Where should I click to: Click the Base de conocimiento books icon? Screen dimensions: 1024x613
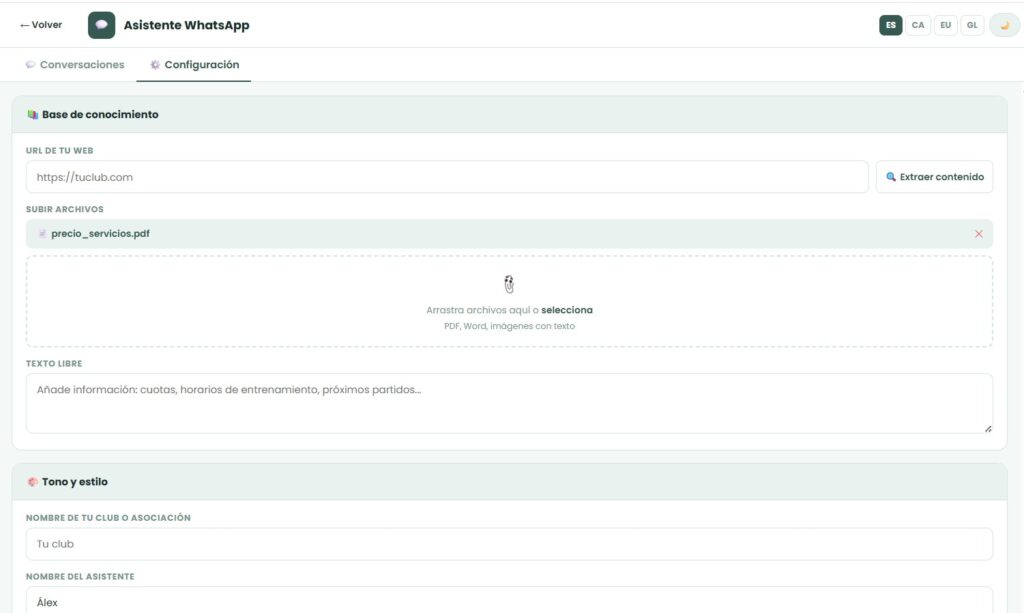(33, 115)
